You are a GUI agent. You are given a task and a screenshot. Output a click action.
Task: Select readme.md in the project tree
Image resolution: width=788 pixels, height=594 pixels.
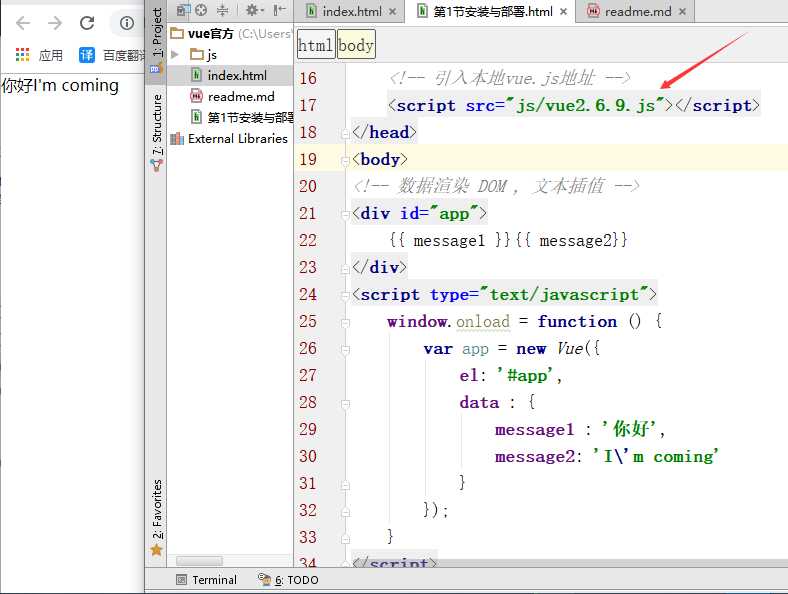point(232,96)
